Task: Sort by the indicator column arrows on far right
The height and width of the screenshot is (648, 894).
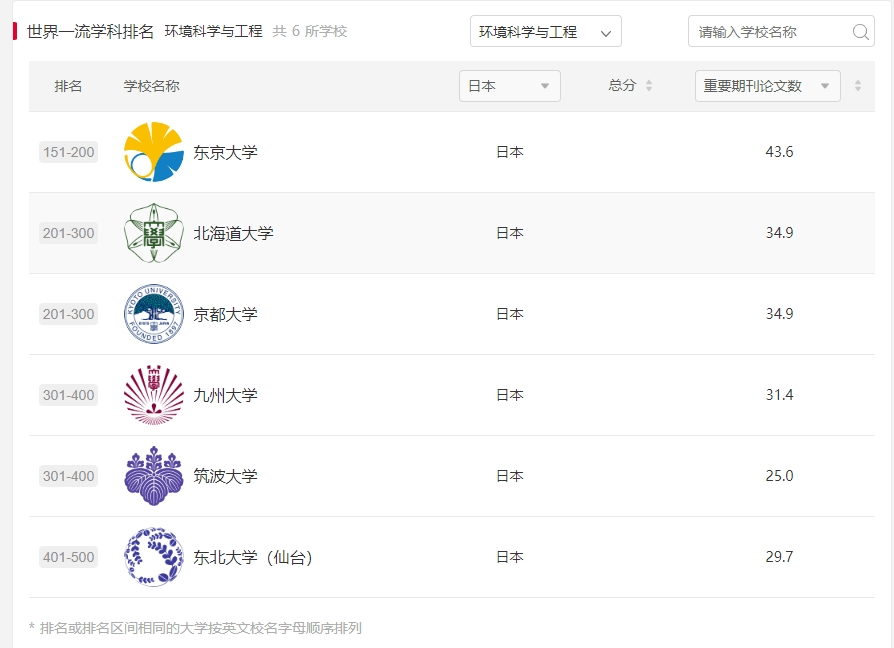Action: pyautogui.click(x=858, y=86)
